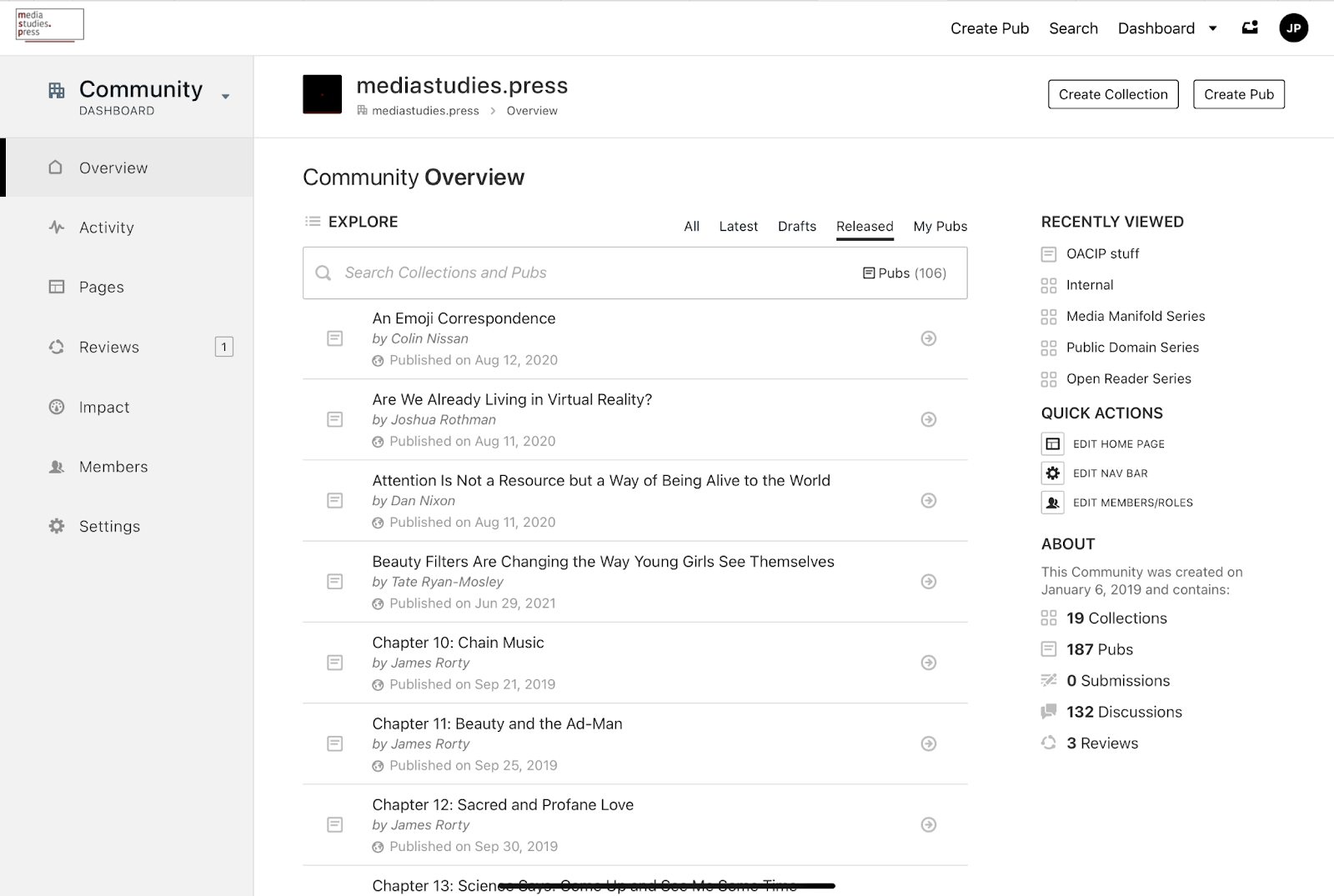Image resolution: width=1334 pixels, height=896 pixels.
Task: Open arrow icon for Are We Already Living in Virtual Reality
Action: (928, 419)
